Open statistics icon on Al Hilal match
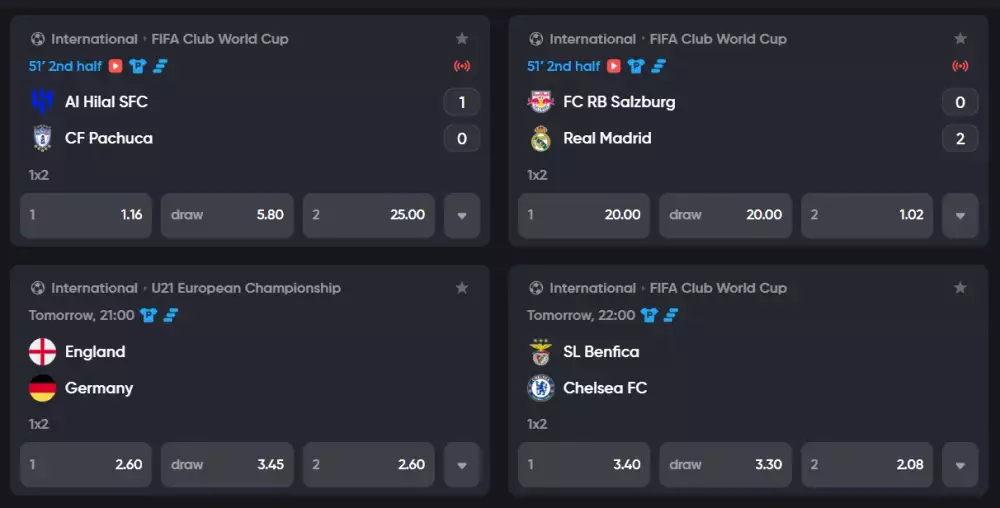The image size is (1000, 508). [x=160, y=66]
